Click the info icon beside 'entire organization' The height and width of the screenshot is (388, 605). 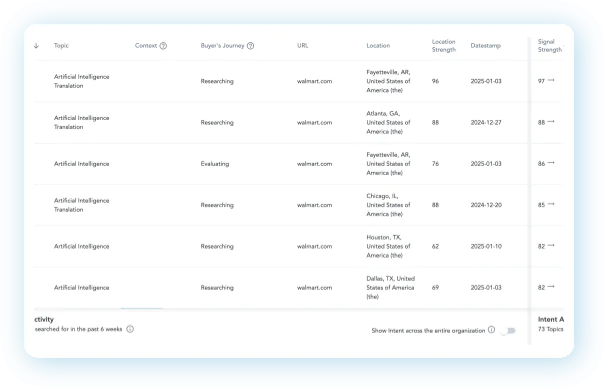point(491,330)
